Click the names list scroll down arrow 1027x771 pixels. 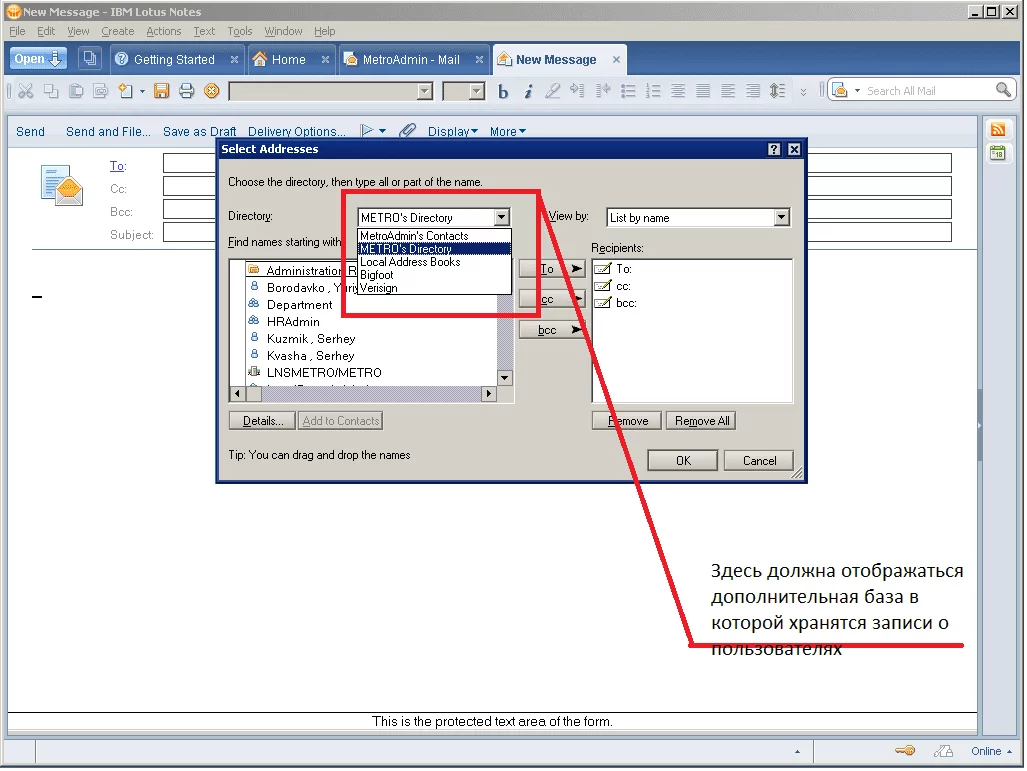coord(505,378)
